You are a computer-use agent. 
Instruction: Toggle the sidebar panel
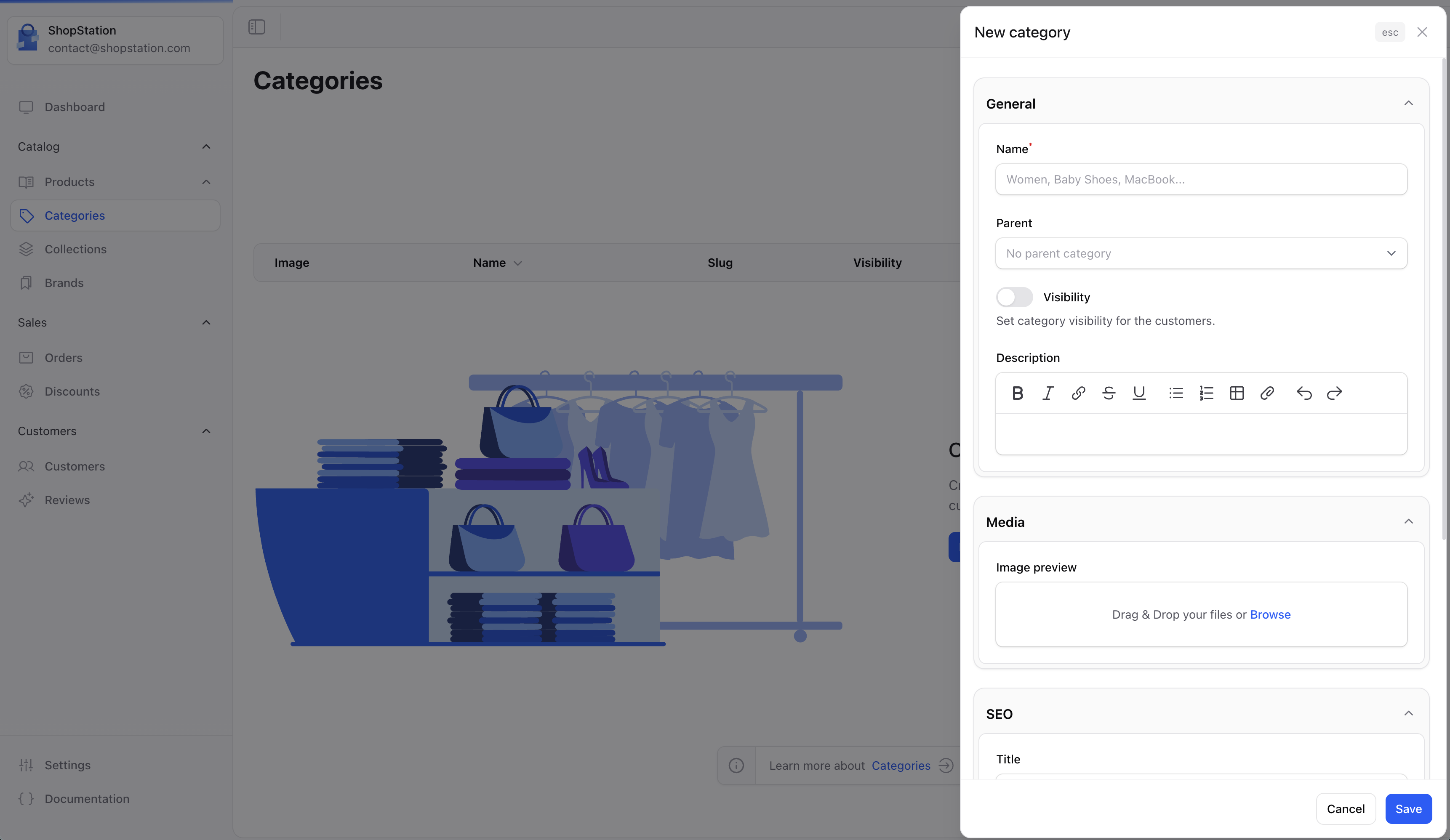tap(257, 27)
